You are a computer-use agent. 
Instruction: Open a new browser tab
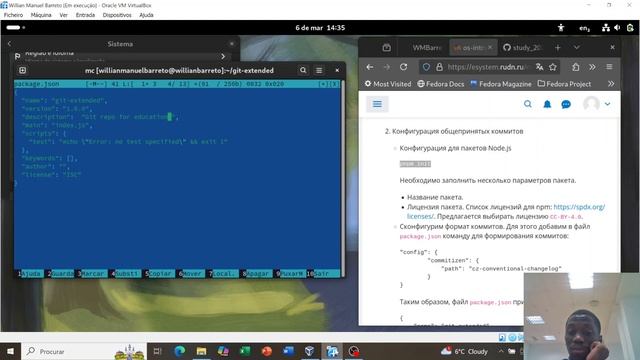click(558, 48)
